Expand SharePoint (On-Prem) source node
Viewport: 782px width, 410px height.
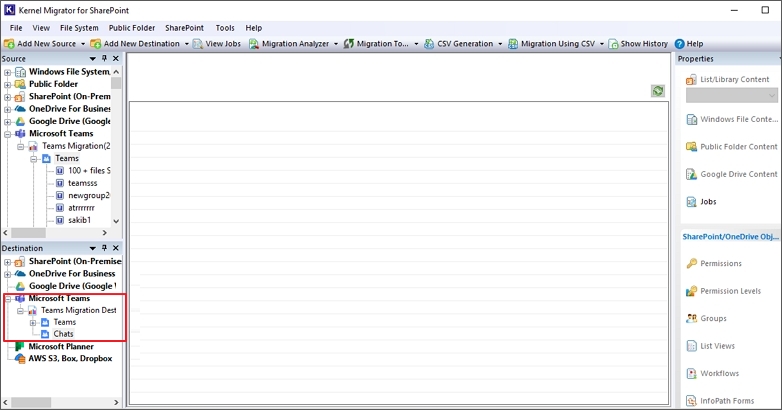point(7,97)
